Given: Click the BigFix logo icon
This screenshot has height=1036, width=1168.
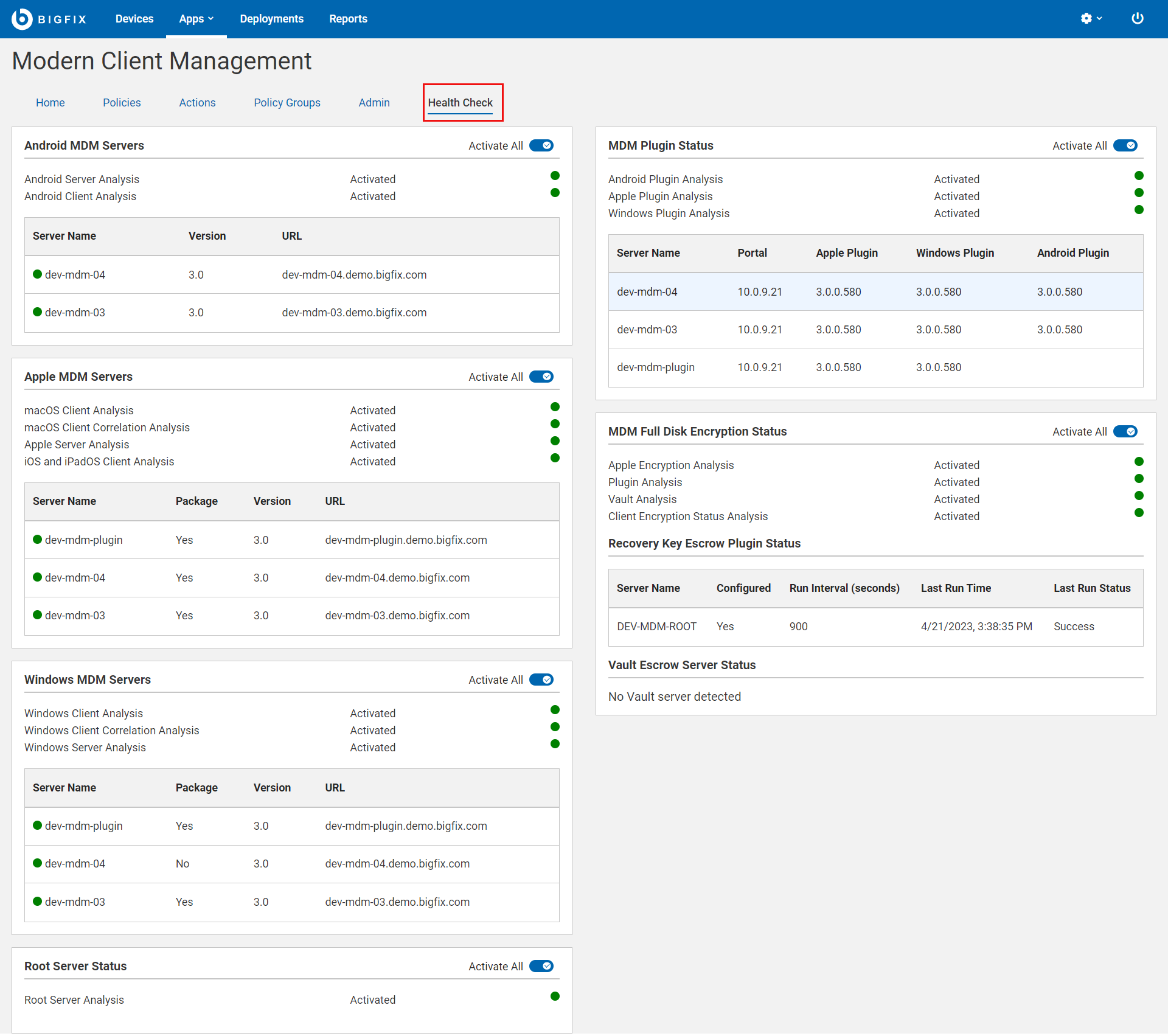Looking at the screenshot, I should tap(22, 19).
